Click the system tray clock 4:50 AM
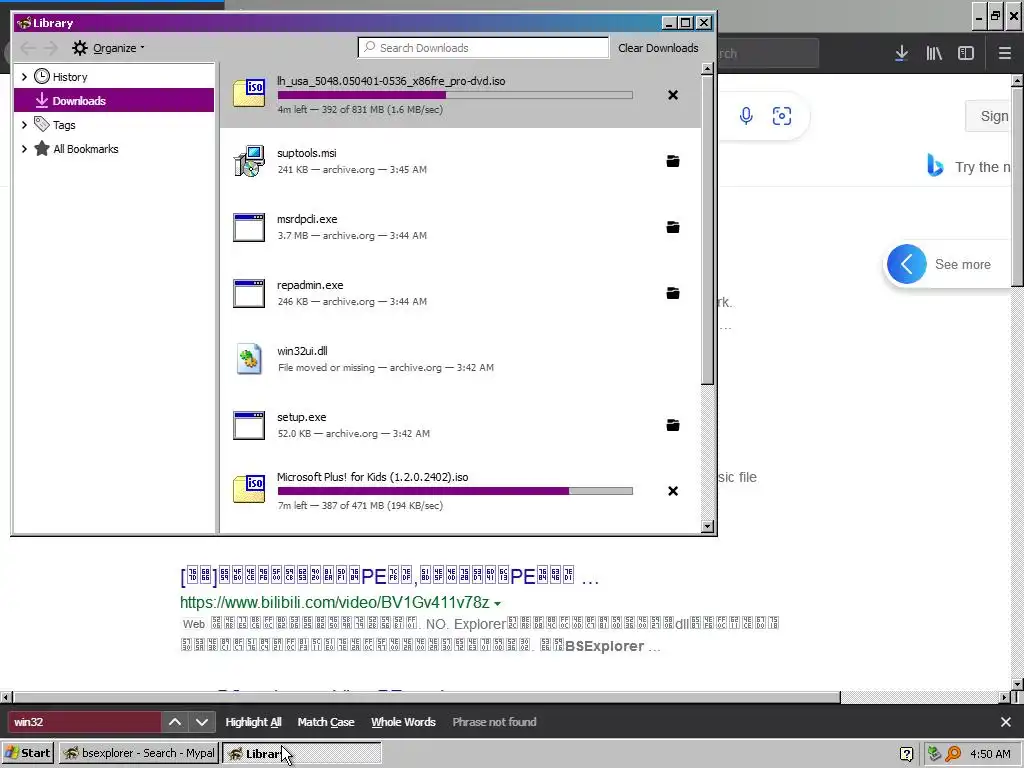 [x=990, y=754]
